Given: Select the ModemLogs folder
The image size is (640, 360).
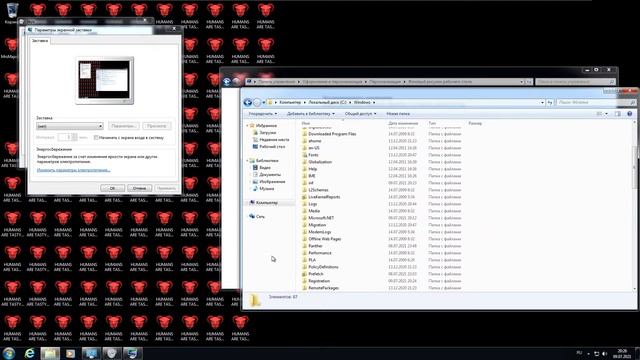Looking at the screenshot, I should click(x=320, y=232).
